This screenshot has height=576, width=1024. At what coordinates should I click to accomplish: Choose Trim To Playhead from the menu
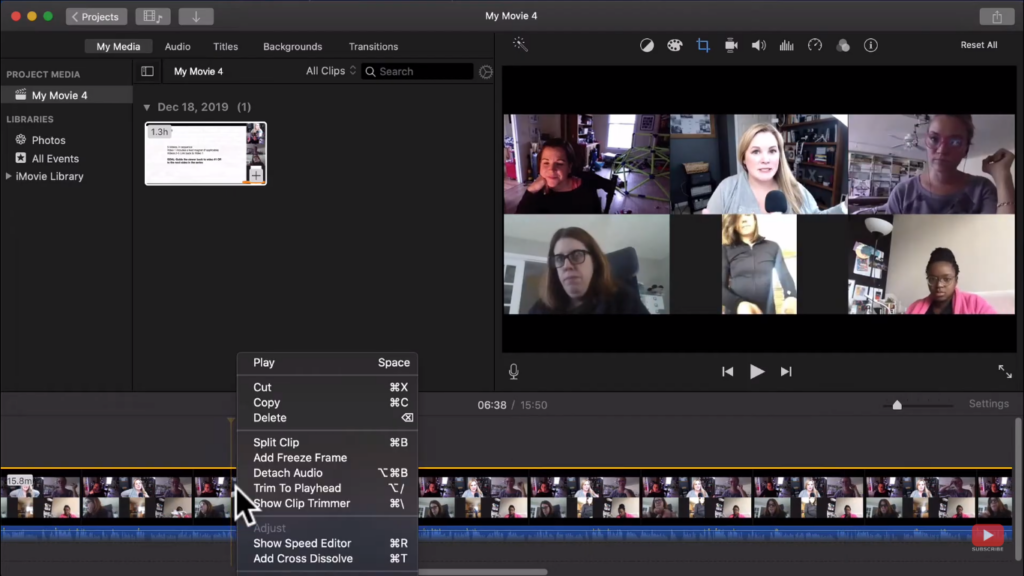point(327,488)
